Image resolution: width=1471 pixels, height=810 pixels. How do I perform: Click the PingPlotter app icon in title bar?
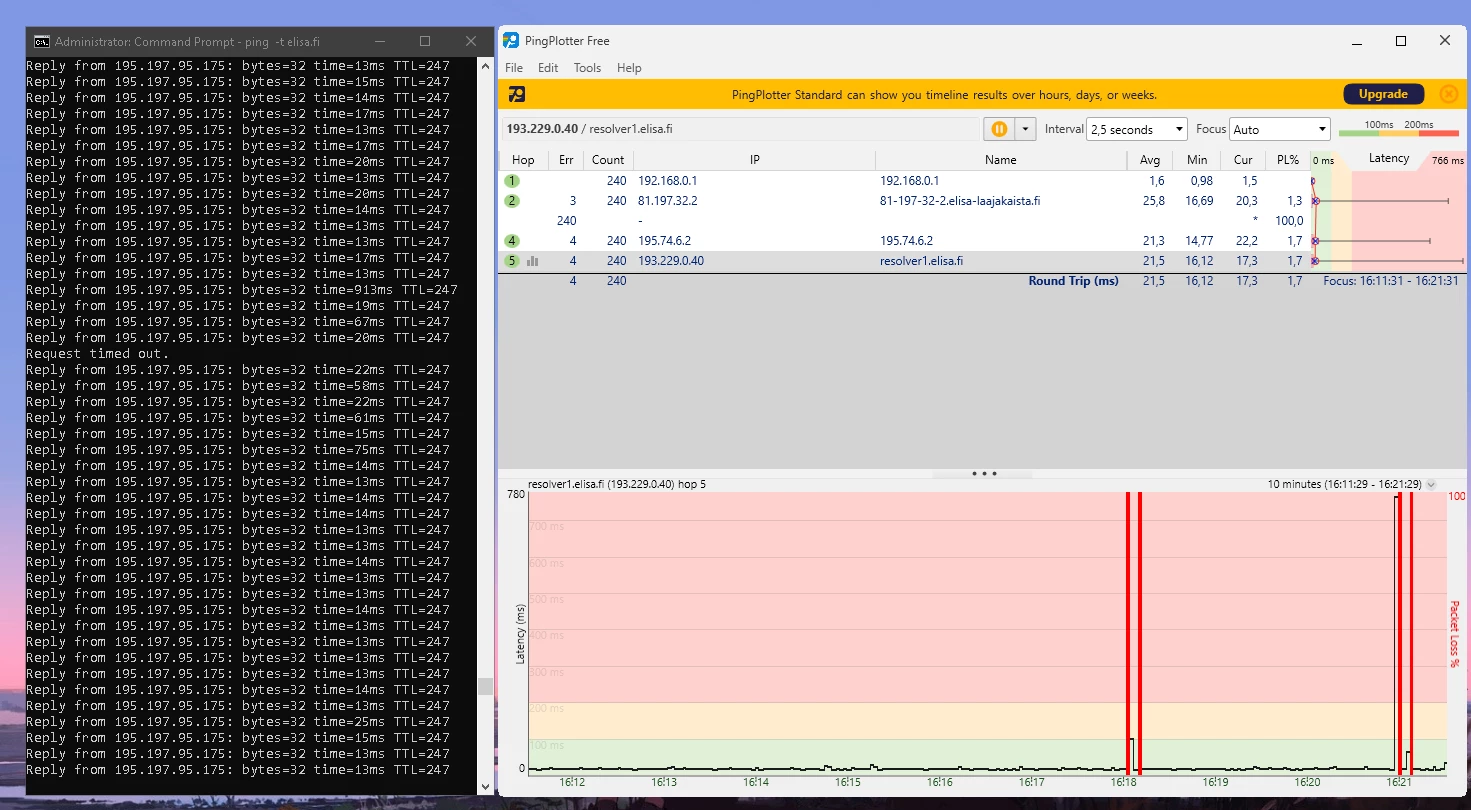coord(511,41)
